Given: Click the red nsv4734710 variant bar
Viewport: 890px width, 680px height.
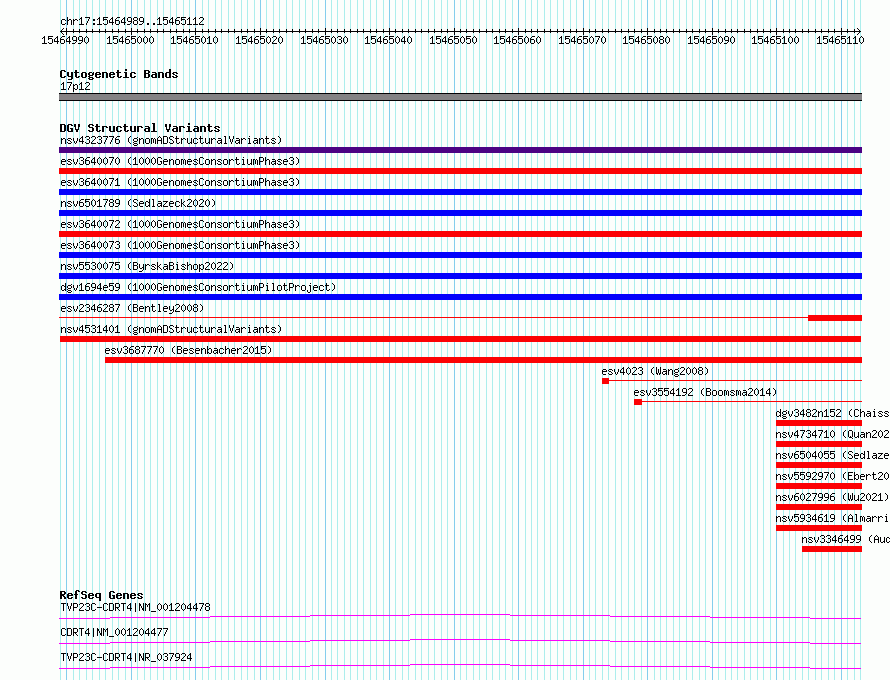Looking at the screenshot, I should point(819,444).
